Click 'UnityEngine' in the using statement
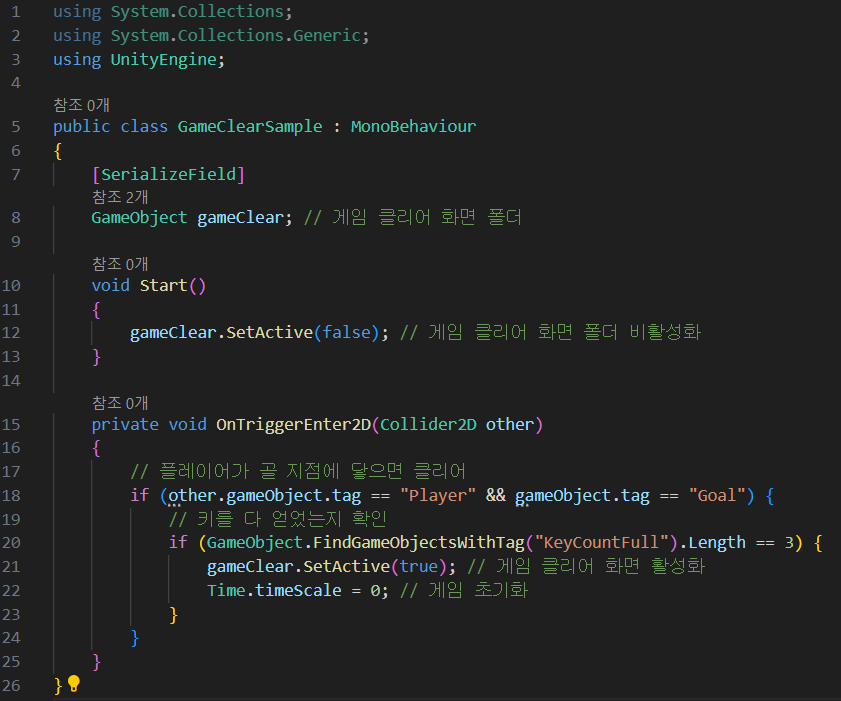This screenshot has width=841, height=701. pyautogui.click(x=164, y=60)
